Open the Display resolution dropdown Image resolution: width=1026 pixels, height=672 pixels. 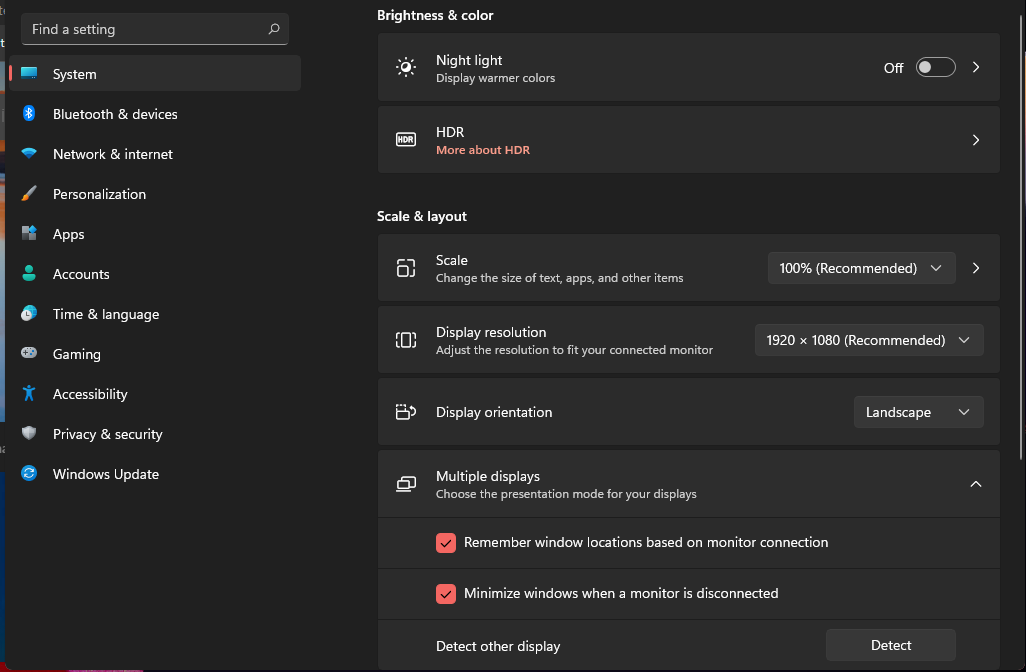click(868, 340)
